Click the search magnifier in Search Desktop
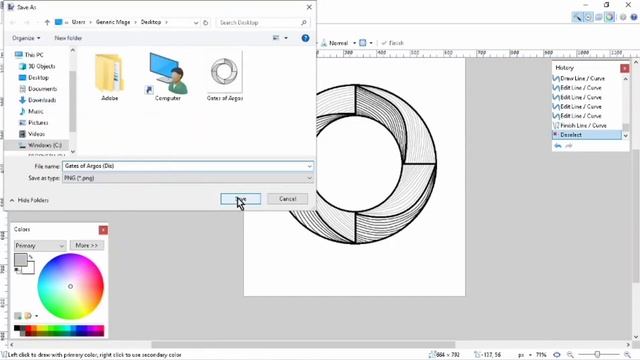Viewport: 640px width, 360px height. tap(304, 22)
